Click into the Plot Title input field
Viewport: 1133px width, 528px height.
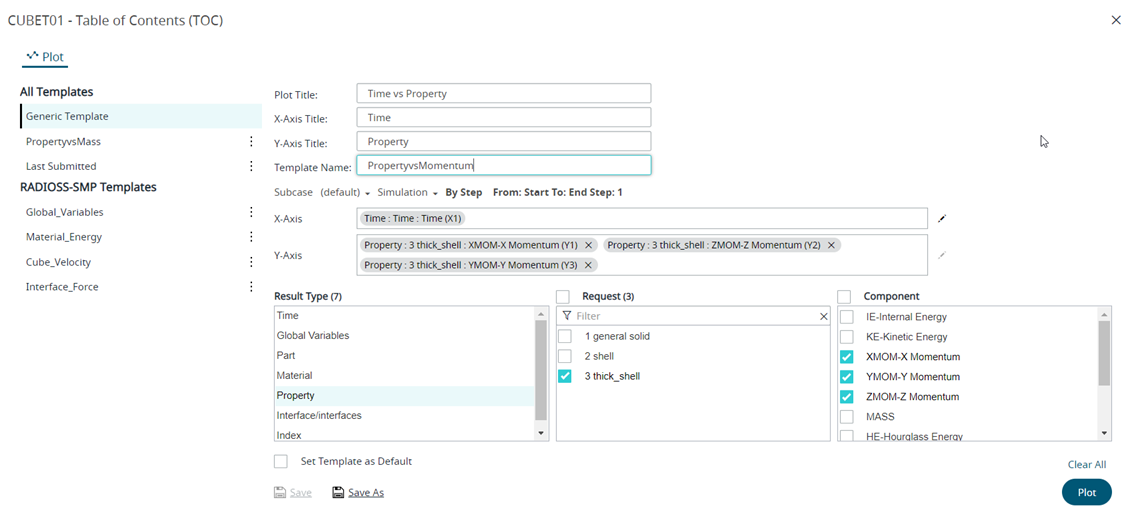point(503,94)
